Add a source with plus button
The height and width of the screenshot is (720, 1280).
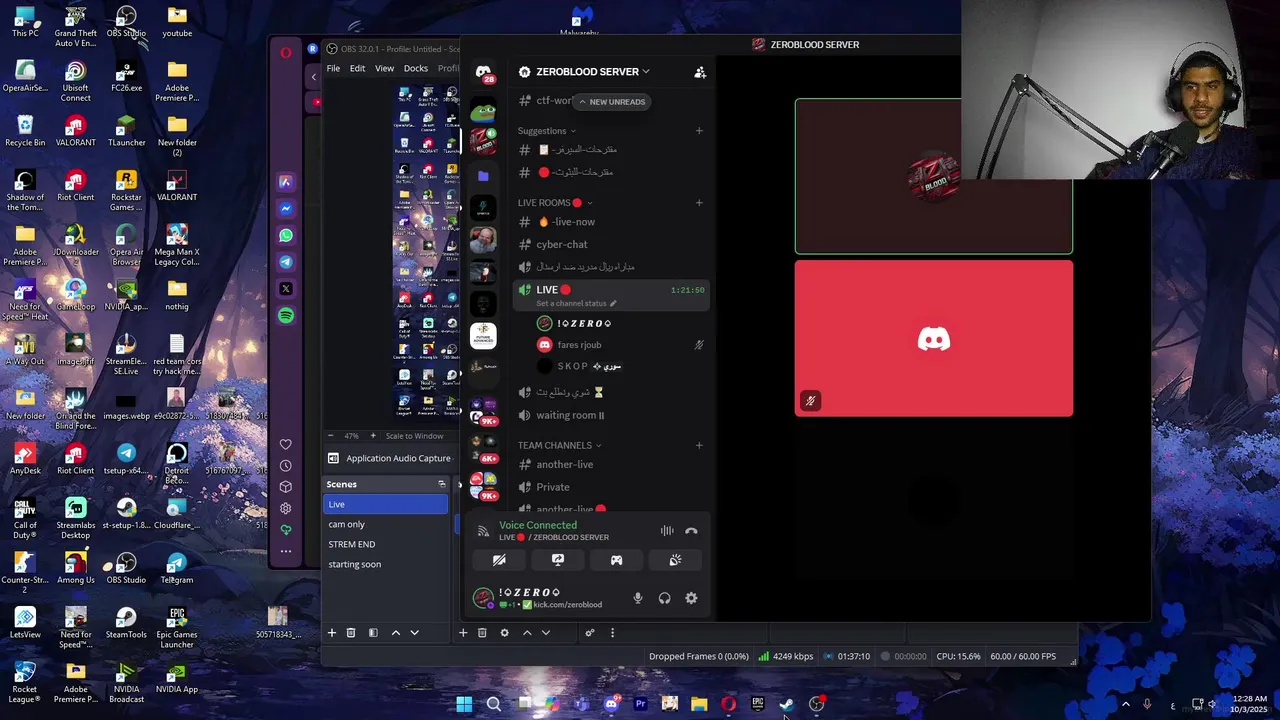463,632
